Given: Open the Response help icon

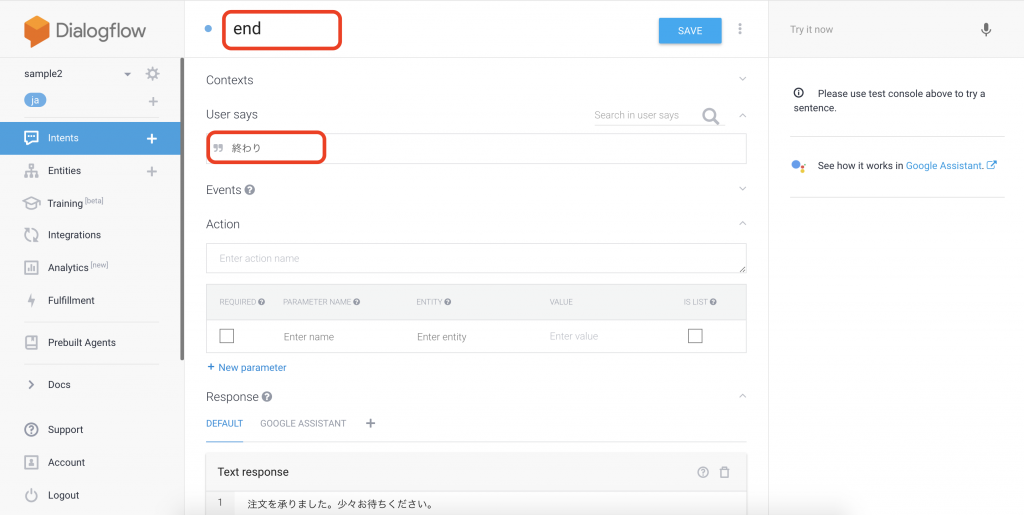Looking at the screenshot, I should (x=267, y=397).
